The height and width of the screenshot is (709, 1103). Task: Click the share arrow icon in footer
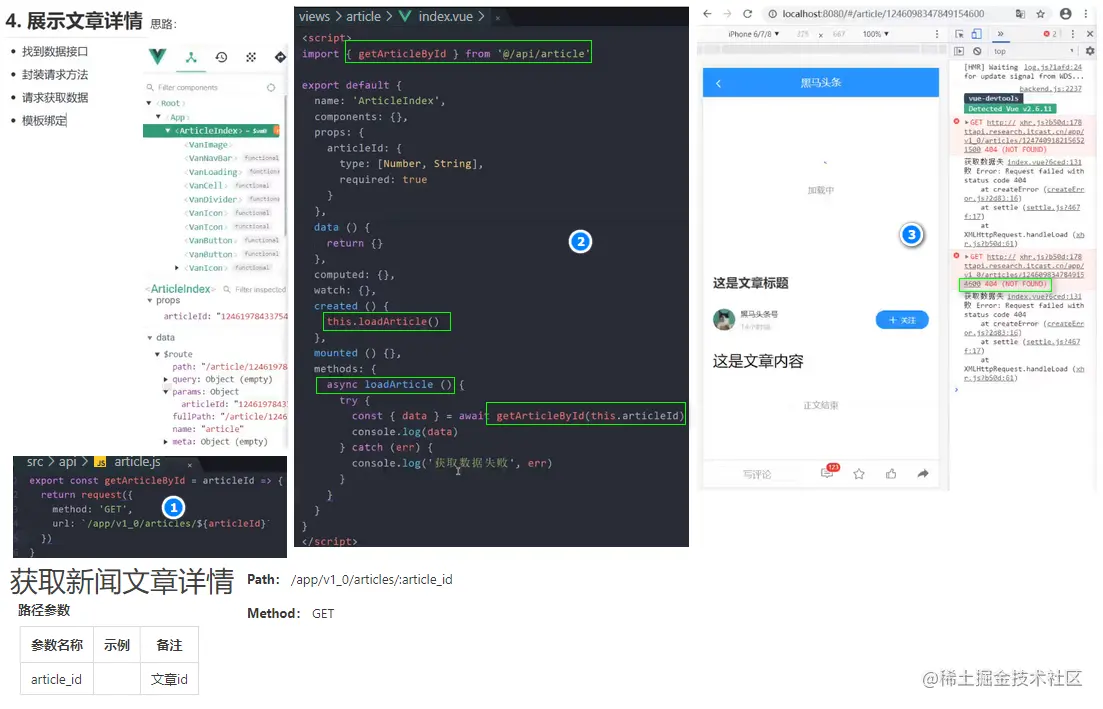[x=923, y=474]
